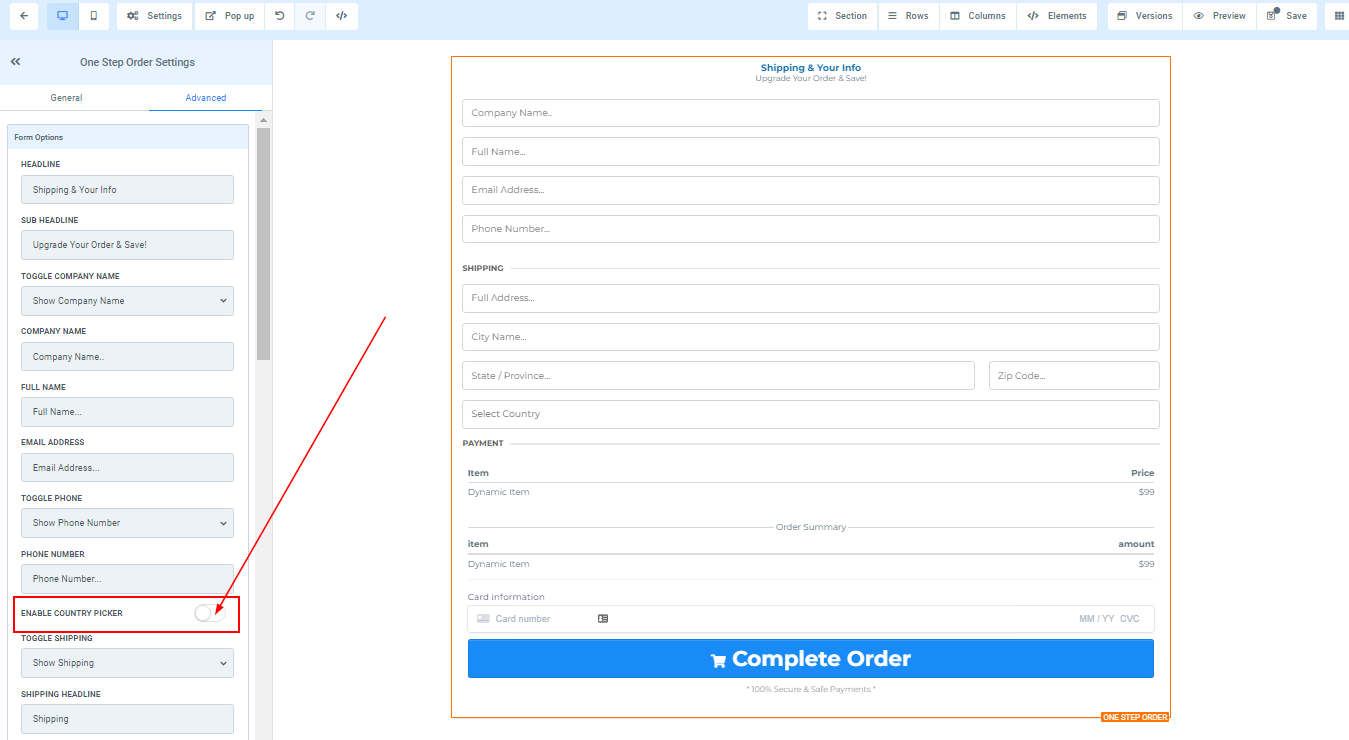1349x740 pixels.
Task: Open the Preview mode
Action: 1219,16
